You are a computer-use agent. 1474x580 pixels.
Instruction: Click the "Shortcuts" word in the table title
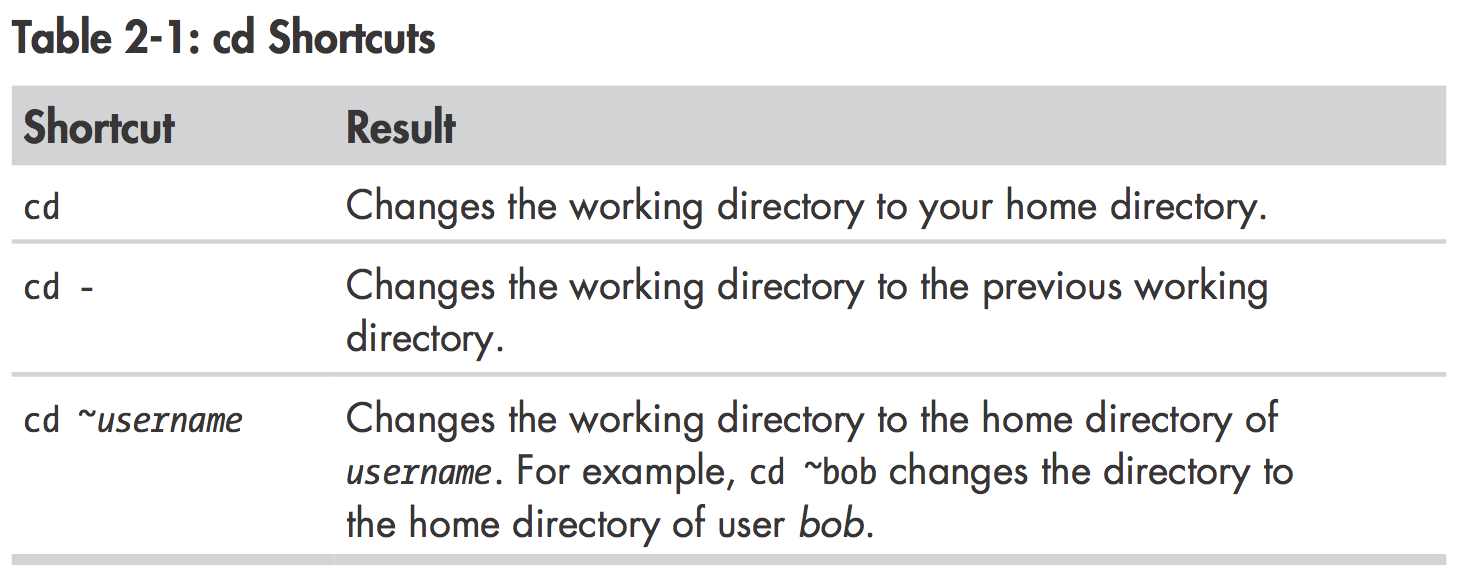click(x=352, y=39)
